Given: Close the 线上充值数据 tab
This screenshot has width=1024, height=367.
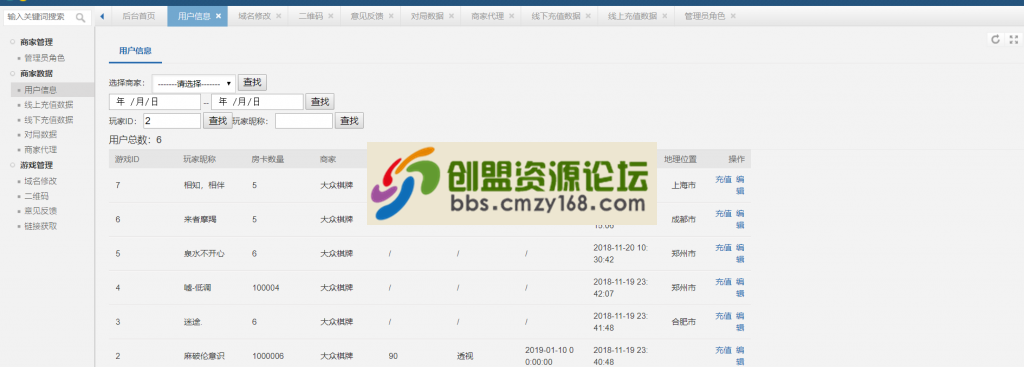Looking at the screenshot, I should coord(664,16).
